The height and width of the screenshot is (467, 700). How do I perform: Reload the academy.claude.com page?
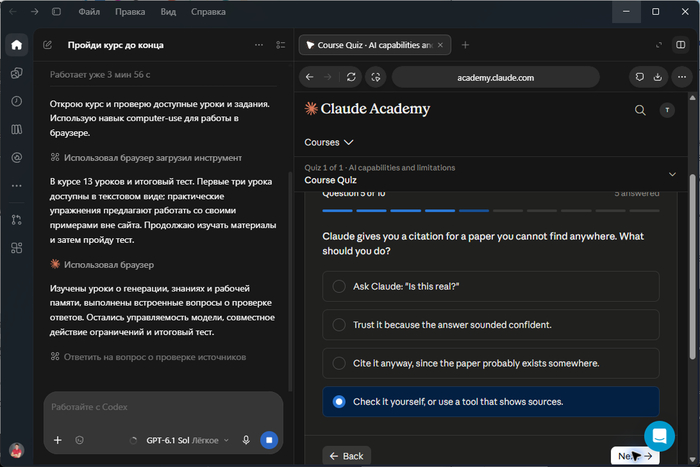tap(351, 77)
